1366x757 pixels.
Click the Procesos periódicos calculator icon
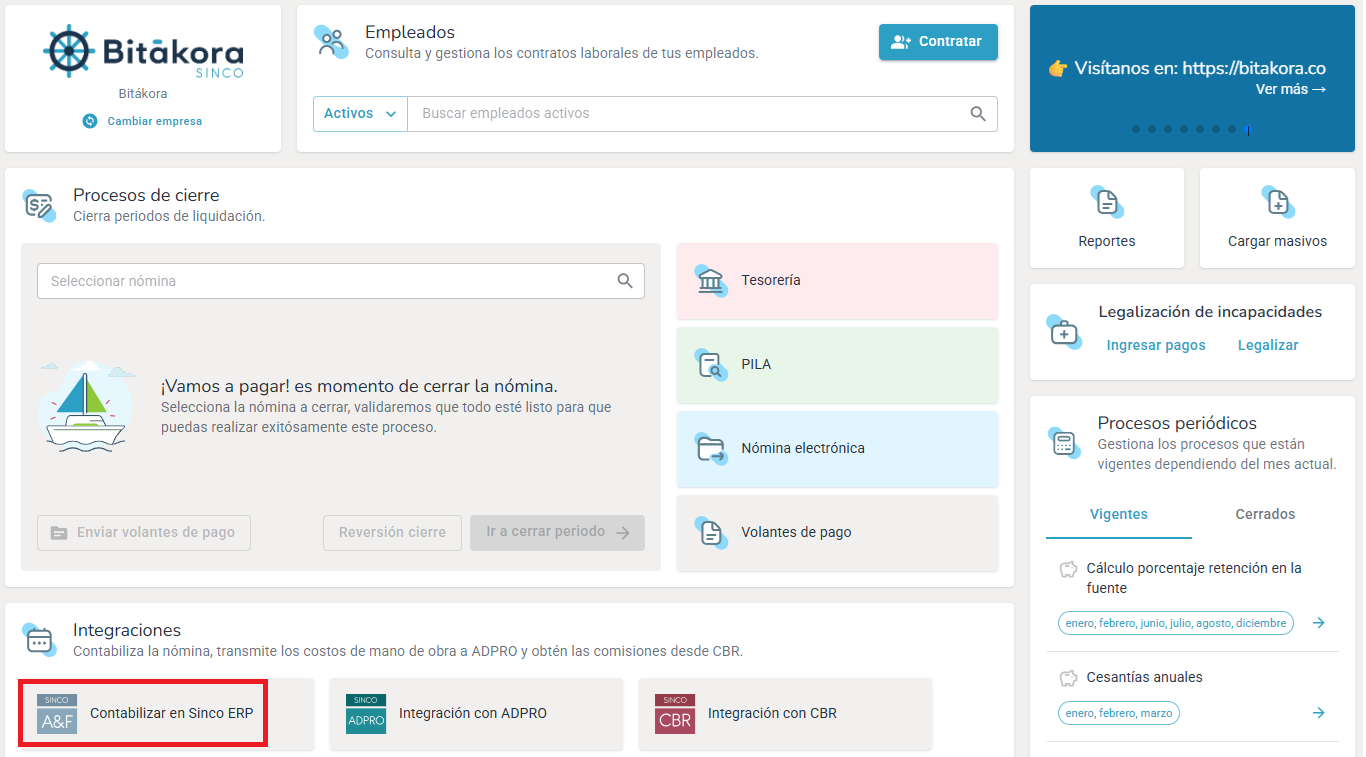tap(1063, 443)
